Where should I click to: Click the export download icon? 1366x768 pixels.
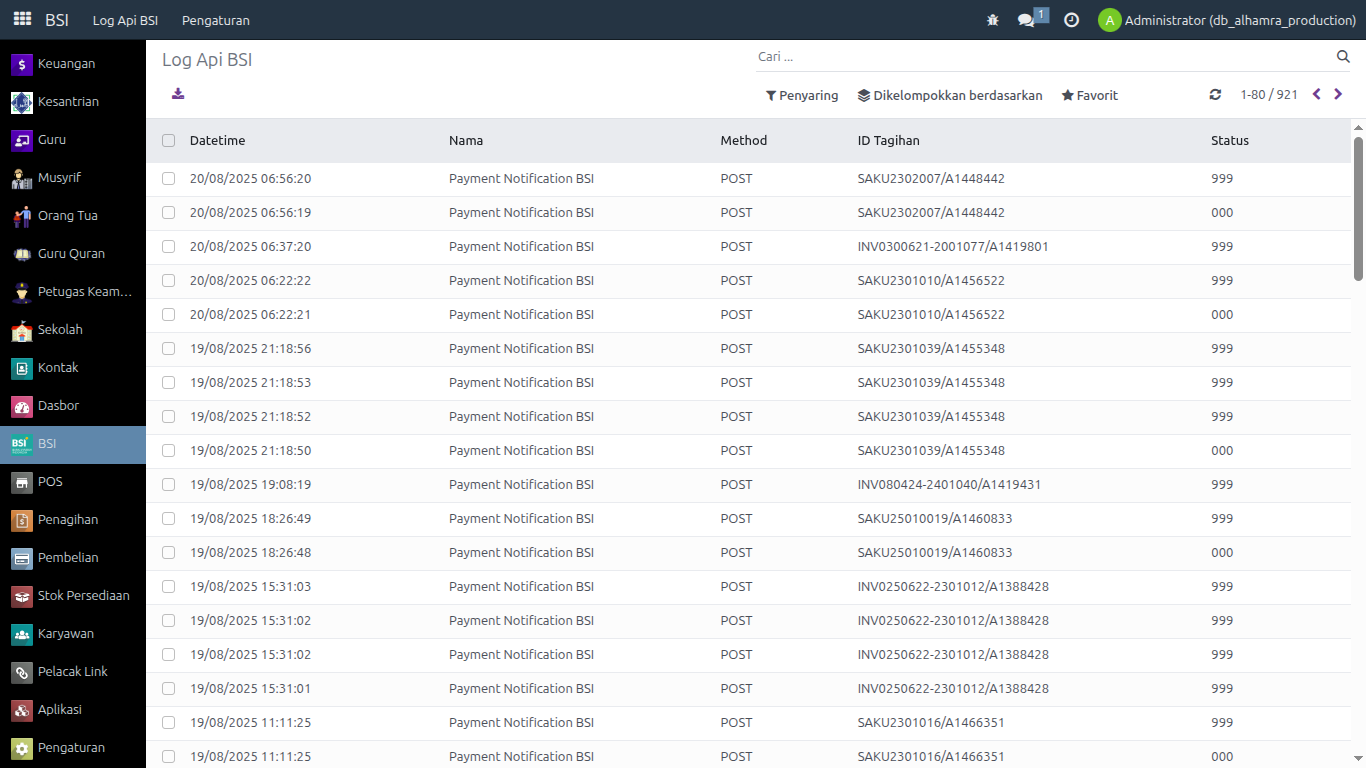[x=178, y=94]
